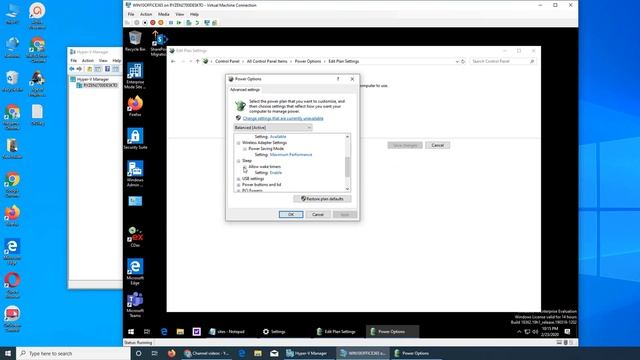This screenshot has height=360, width=640.
Task: Click the red Turn Off VM toolbar icon
Action: click(153, 22)
